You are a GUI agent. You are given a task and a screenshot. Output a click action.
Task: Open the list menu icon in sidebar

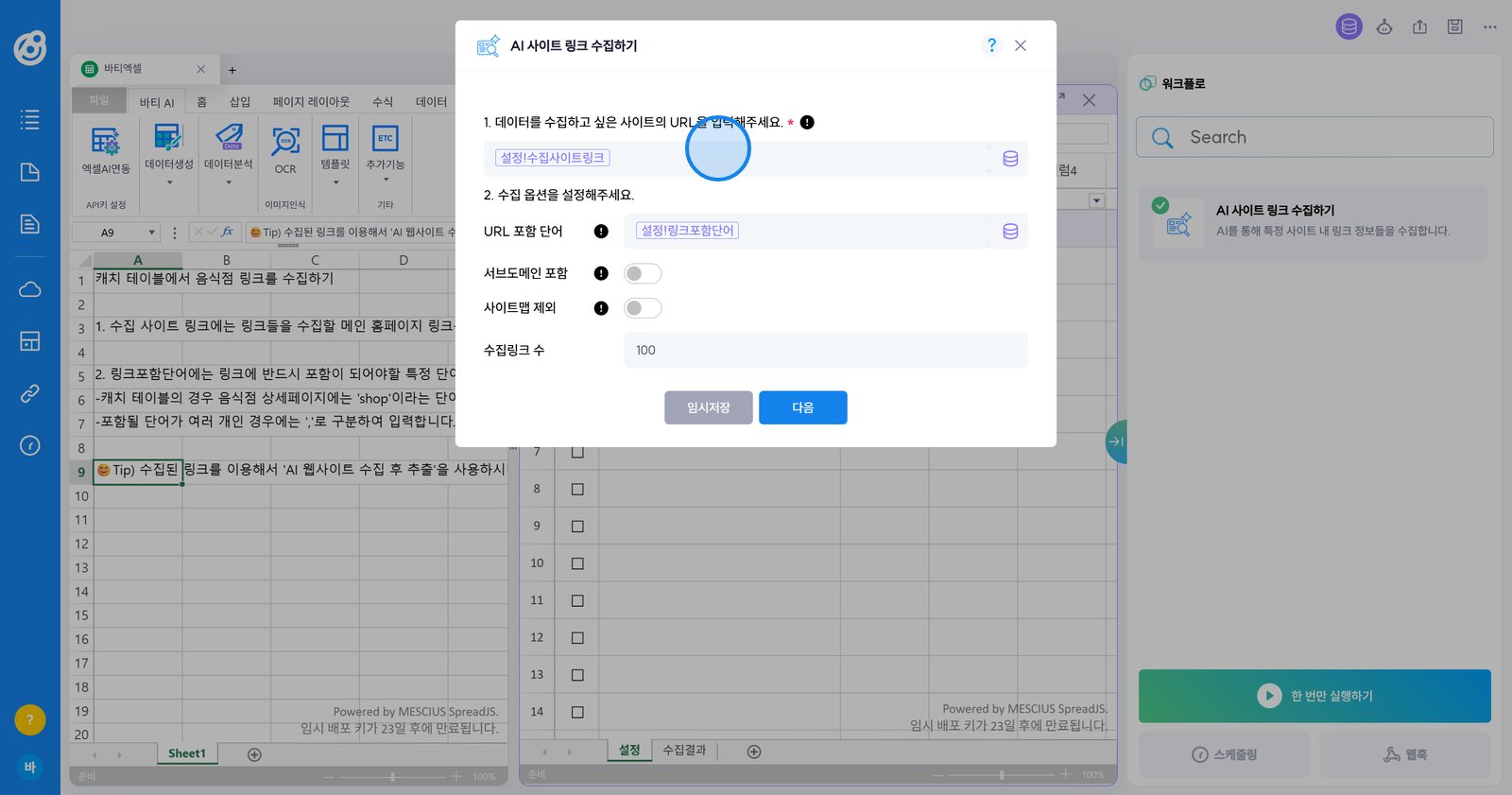30,119
